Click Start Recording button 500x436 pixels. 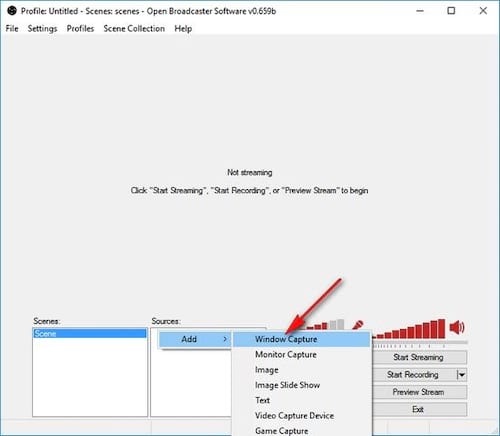[413, 375]
